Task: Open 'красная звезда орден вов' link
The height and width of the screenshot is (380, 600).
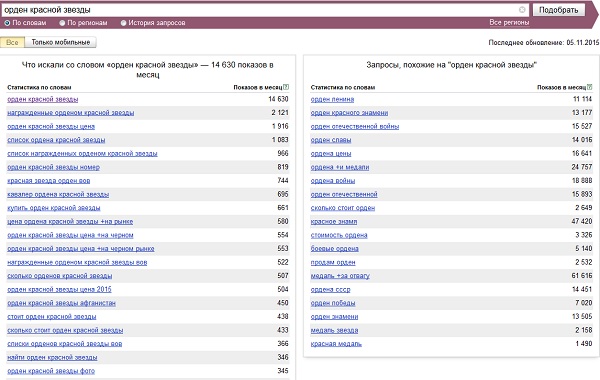Action: tap(49, 181)
